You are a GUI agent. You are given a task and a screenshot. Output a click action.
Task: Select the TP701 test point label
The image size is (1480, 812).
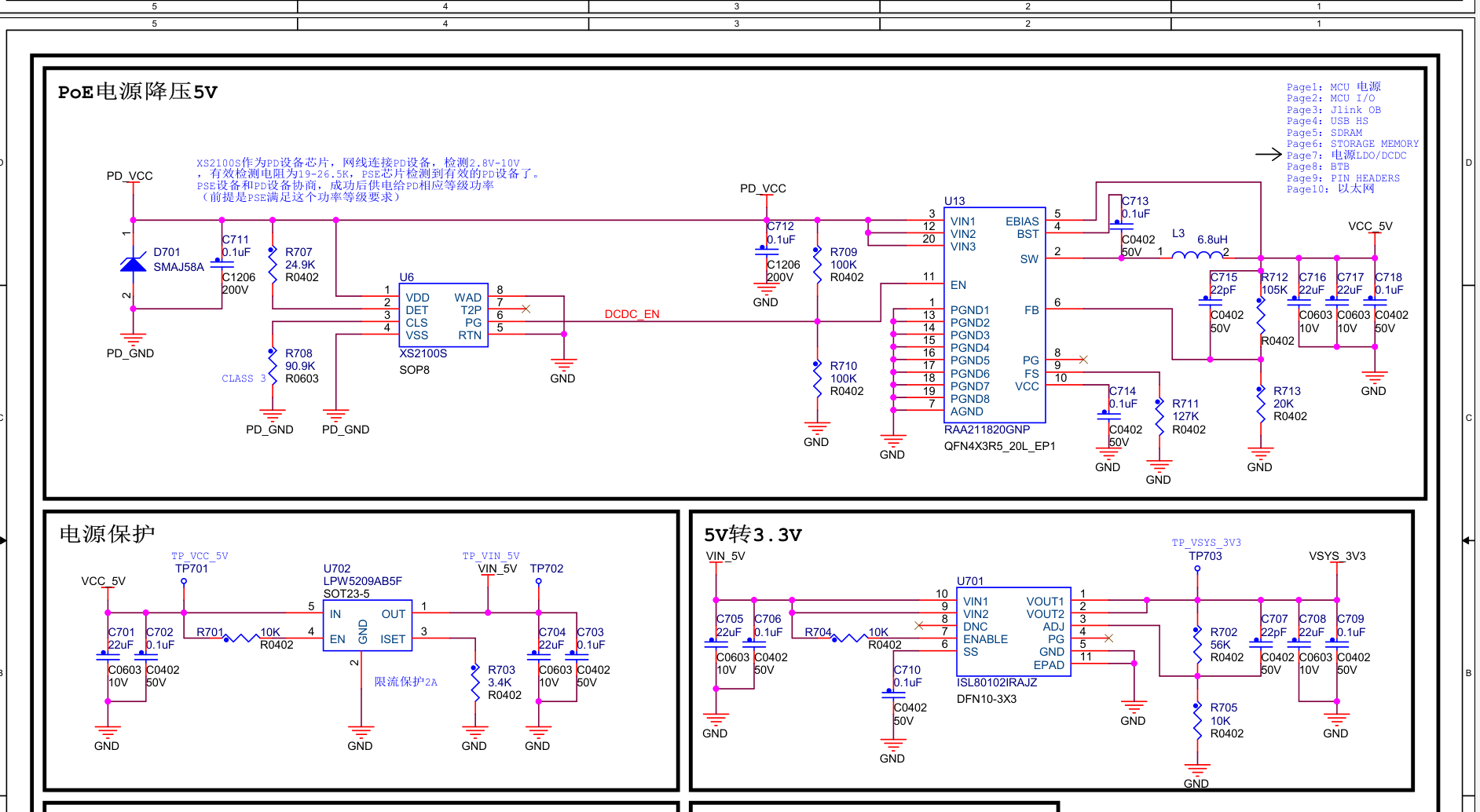pos(192,569)
